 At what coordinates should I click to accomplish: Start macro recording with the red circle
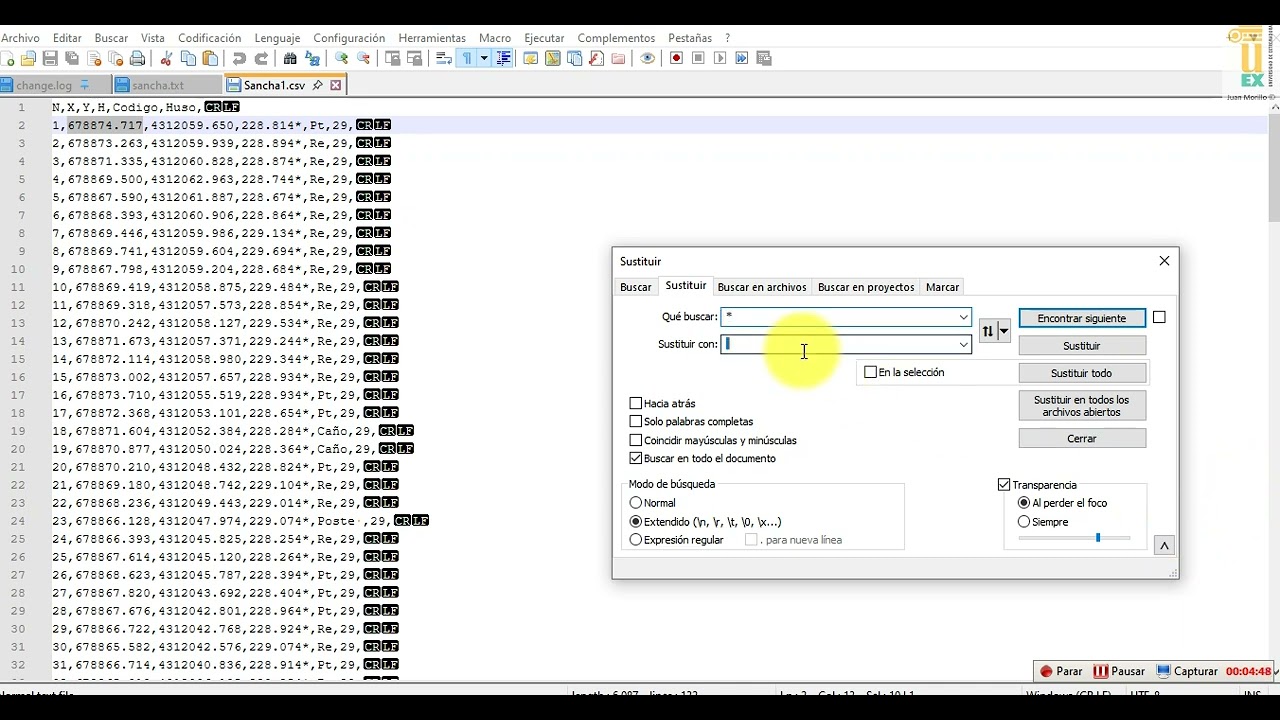tap(676, 58)
